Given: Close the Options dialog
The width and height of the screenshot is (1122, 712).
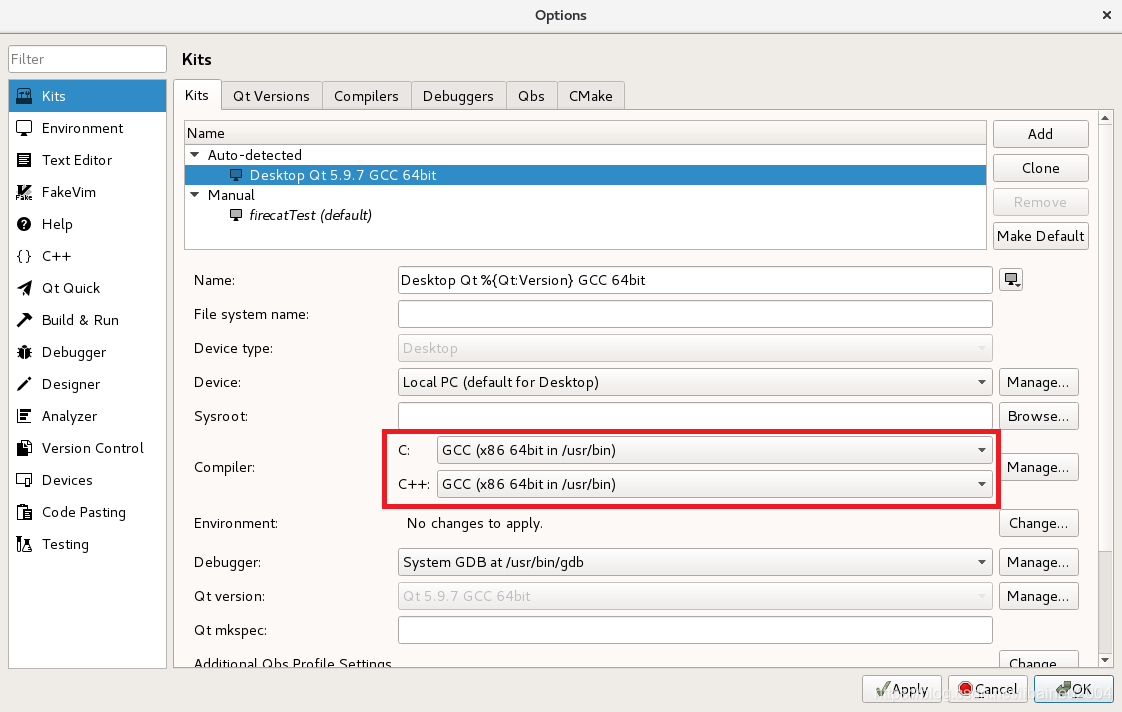Looking at the screenshot, I should click(1106, 15).
